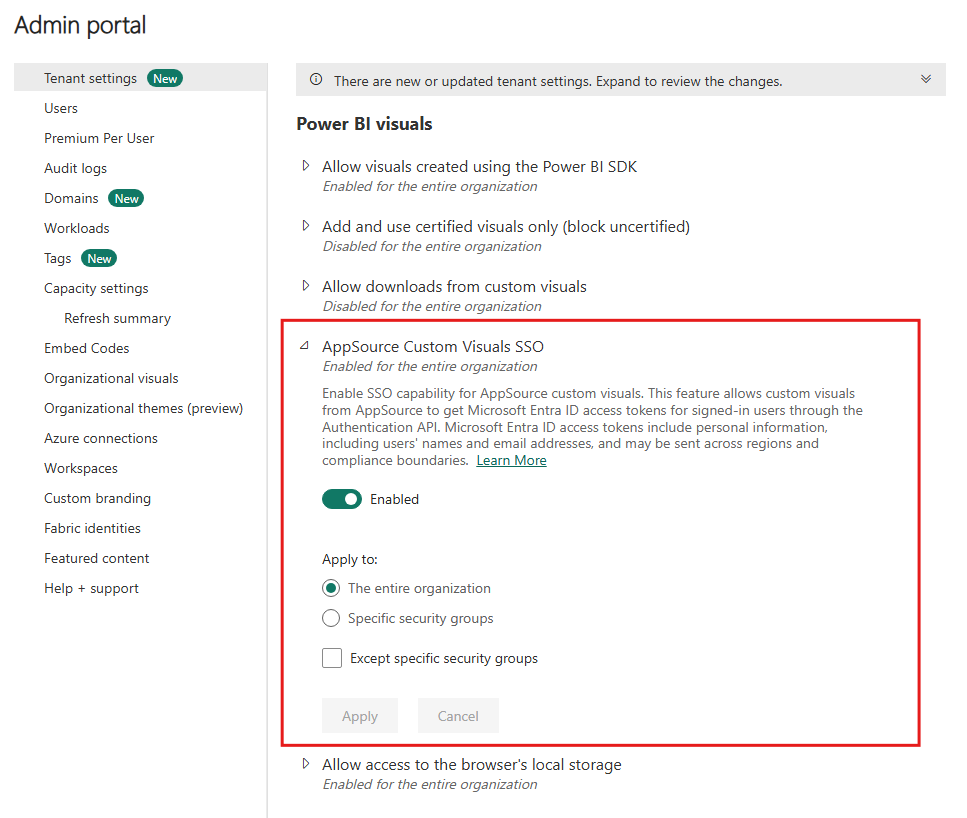Click the New badge beside Domains
The height and width of the screenshot is (818, 967).
125,198
